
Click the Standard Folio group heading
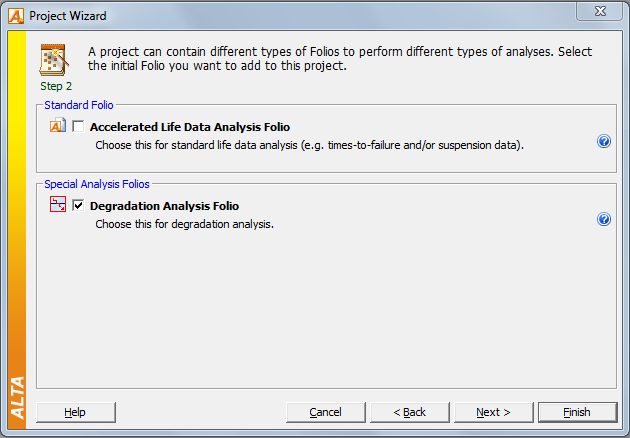tap(79, 105)
